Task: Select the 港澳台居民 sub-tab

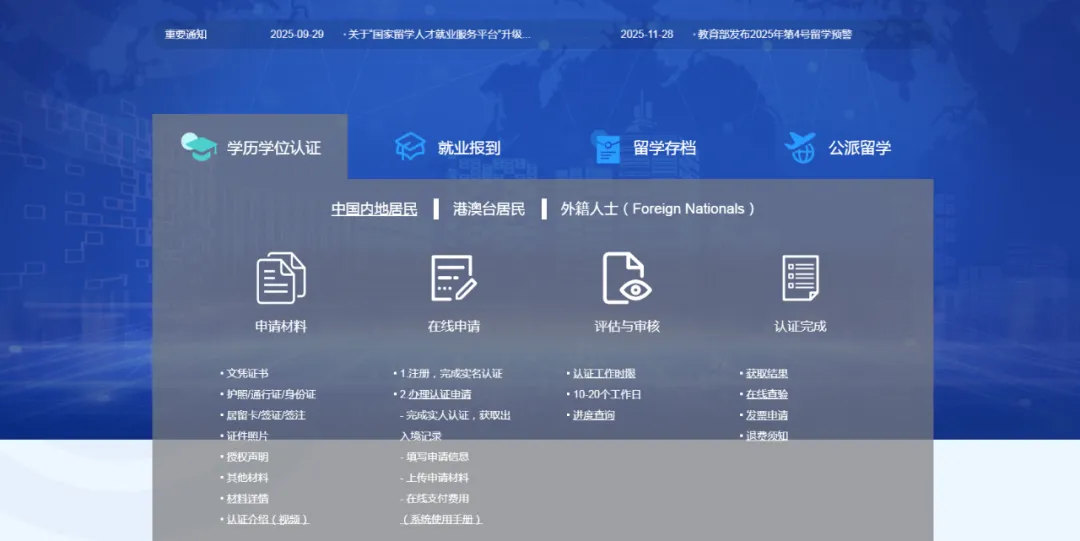Action: point(489,209)
